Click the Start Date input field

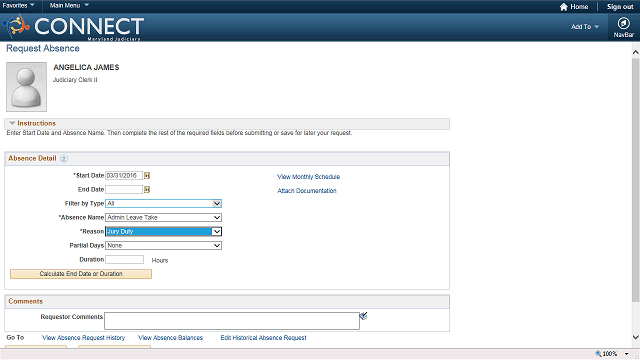(x=124, y=176)
